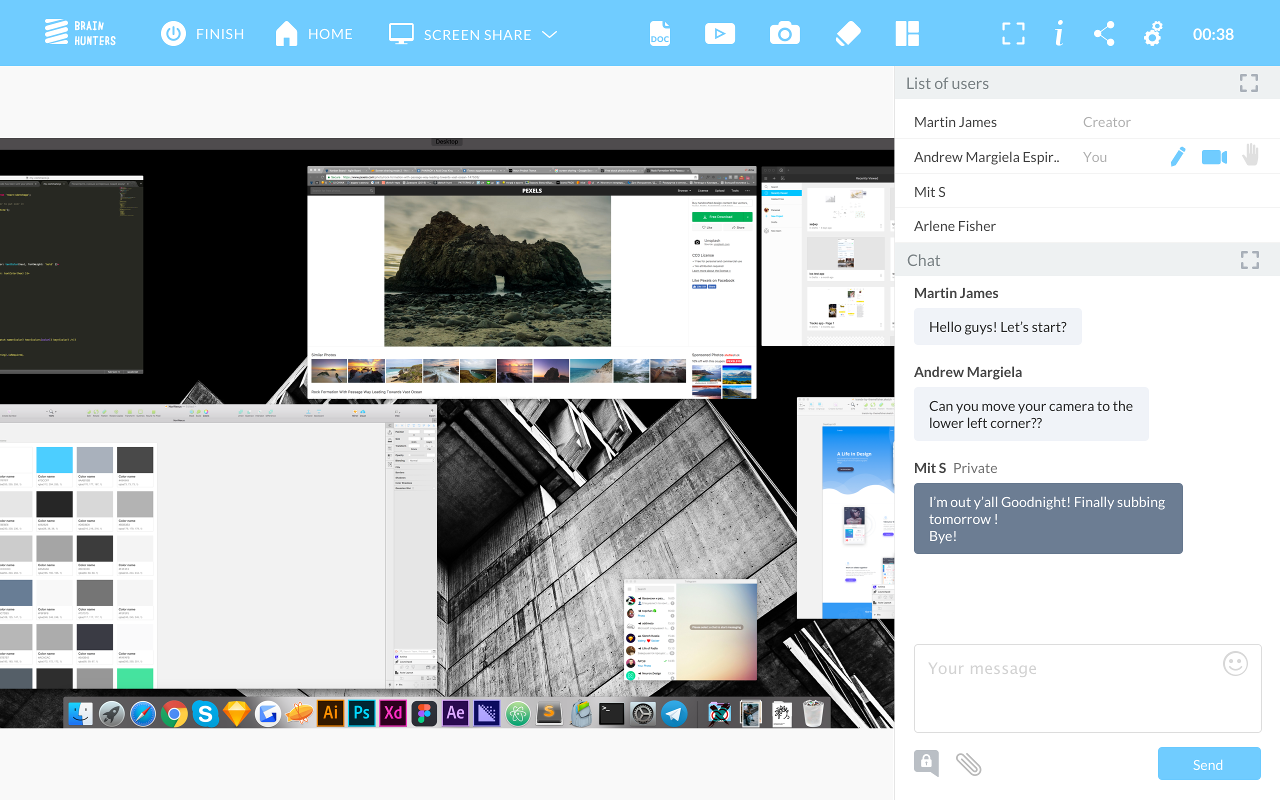Take a screenshot using the camera icon
The height and width of the screenshot is (800, 1280).
click(785, 33)
